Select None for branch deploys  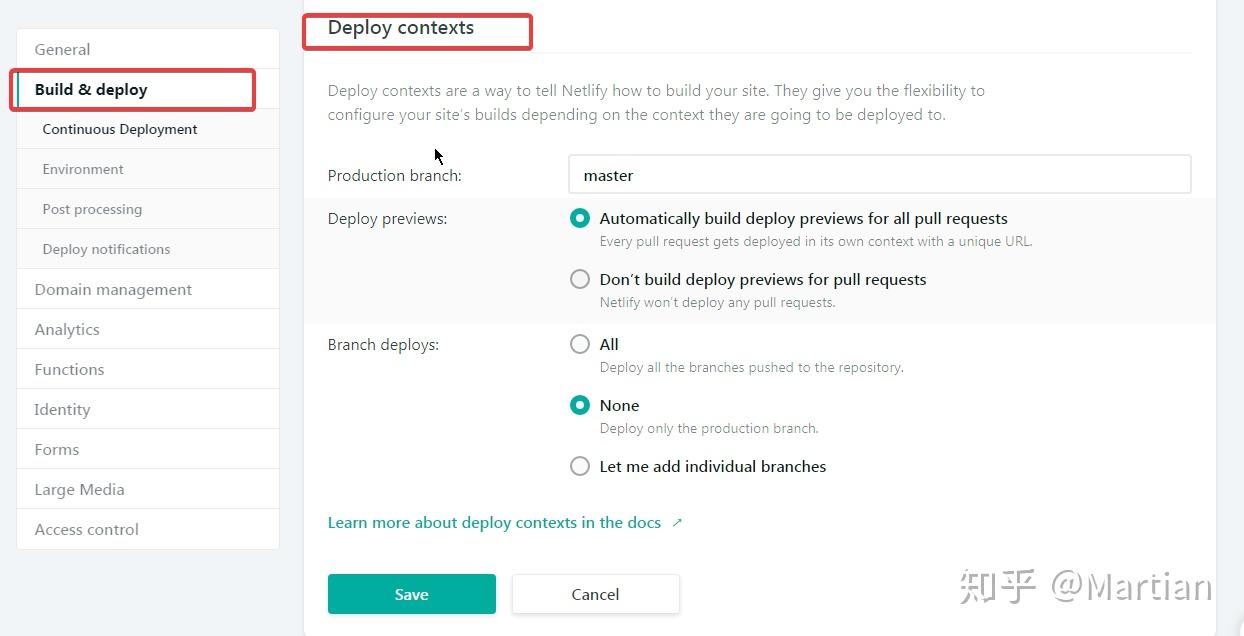(580, 405)
